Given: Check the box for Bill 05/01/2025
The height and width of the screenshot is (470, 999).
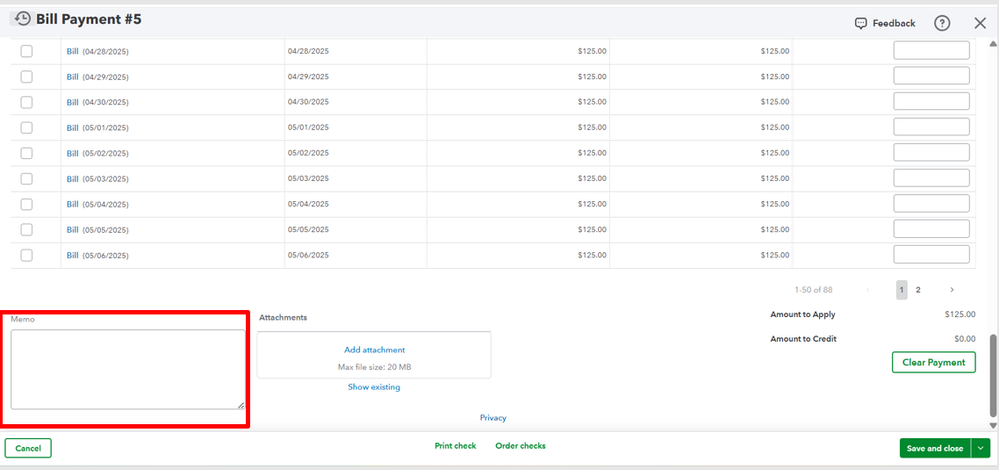Looking at the screenshot, I should 27,127.
